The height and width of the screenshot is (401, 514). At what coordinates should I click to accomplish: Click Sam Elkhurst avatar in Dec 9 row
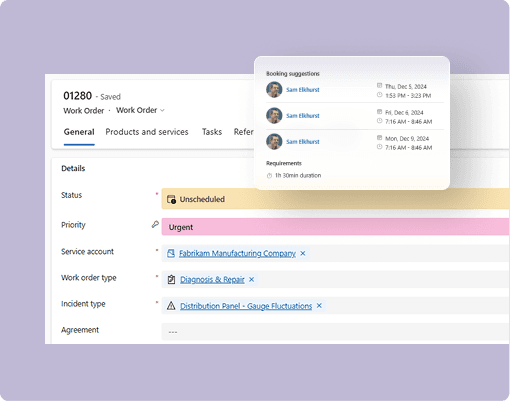click(274, 141)
